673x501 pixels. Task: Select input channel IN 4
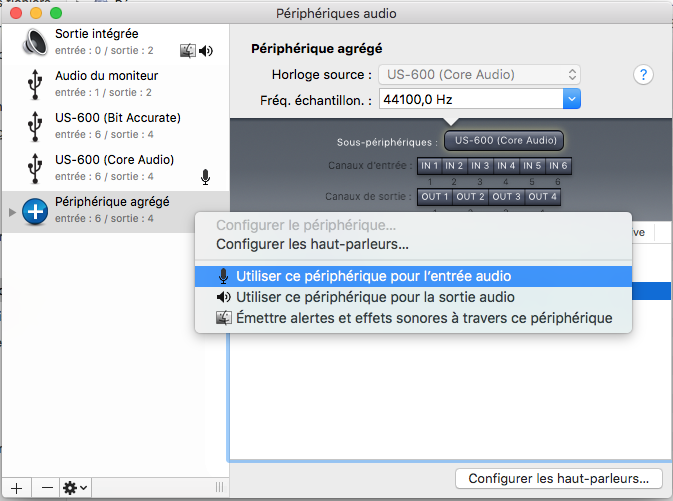[x=506, y=166]
